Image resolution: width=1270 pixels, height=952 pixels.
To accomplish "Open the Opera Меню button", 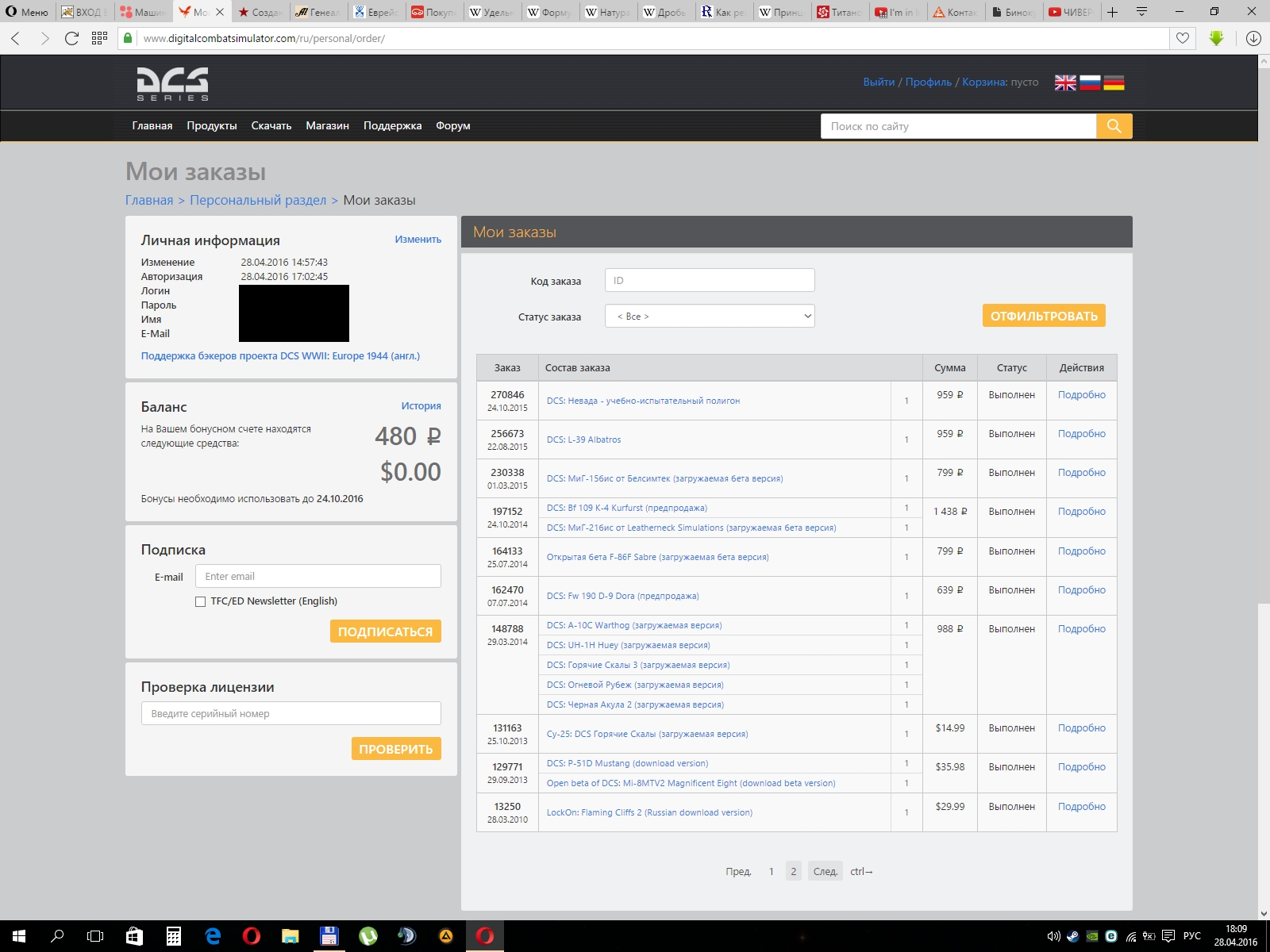I will click(x=27, y=12).
